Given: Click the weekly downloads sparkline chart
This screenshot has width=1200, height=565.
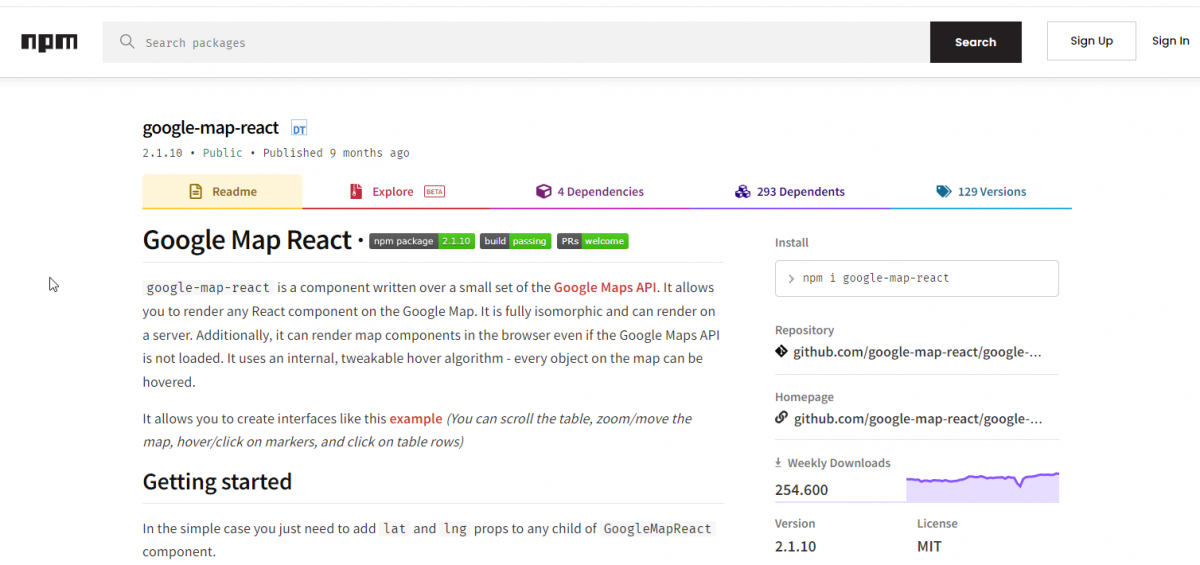Looking at the screenshot, I should click(982, 486).
